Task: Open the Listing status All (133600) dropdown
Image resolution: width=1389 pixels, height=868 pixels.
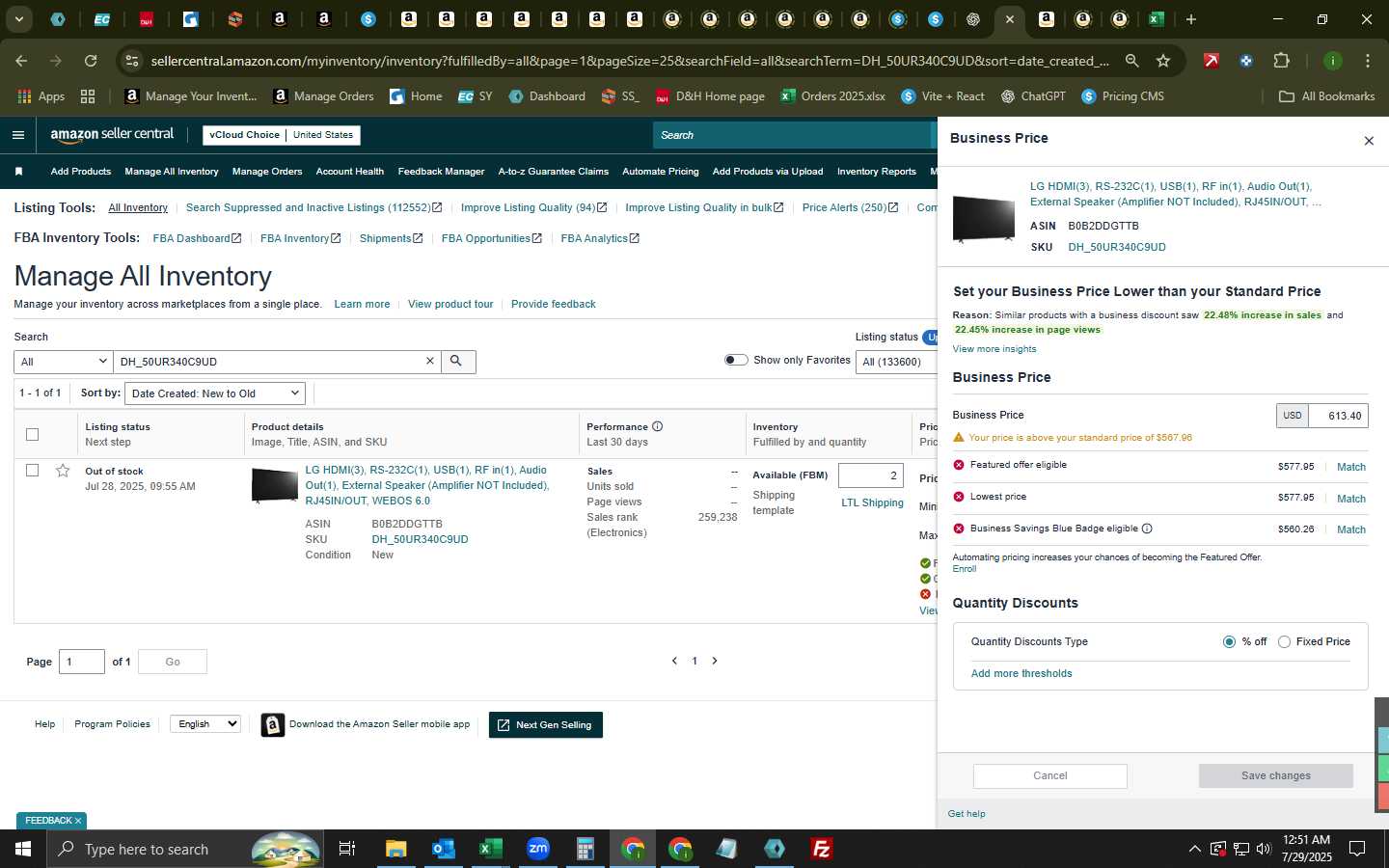Action: coord(895,362)
